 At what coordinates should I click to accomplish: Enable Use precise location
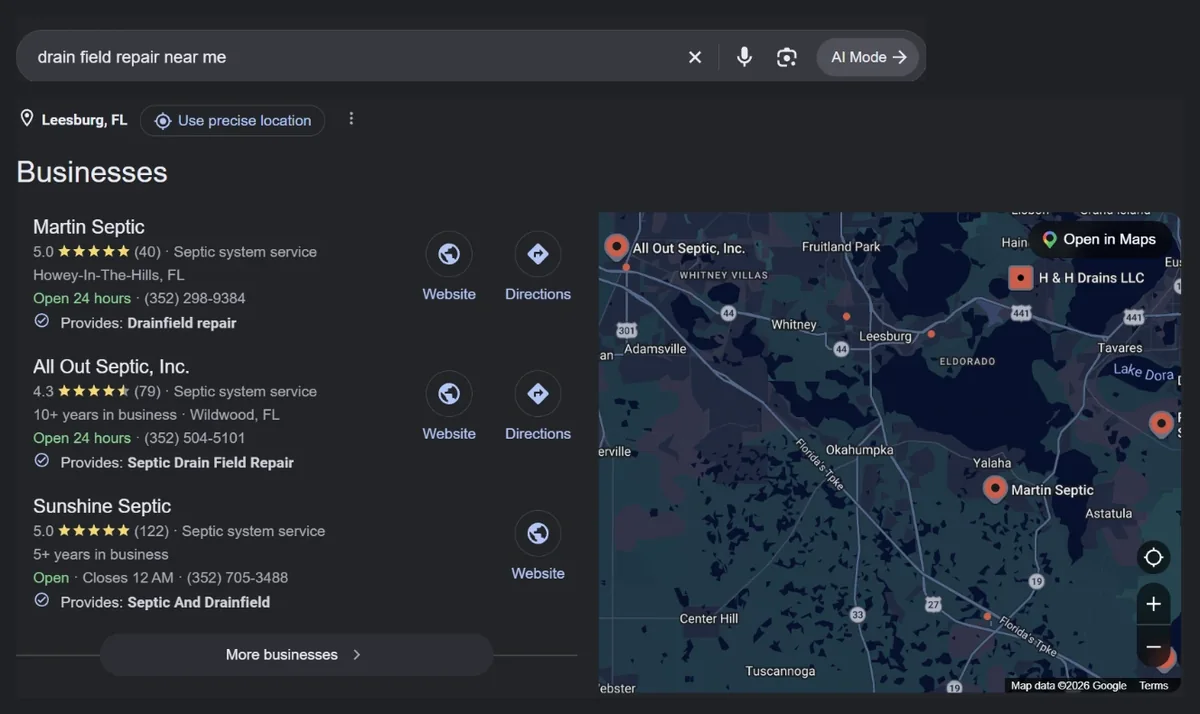[232, 121]
